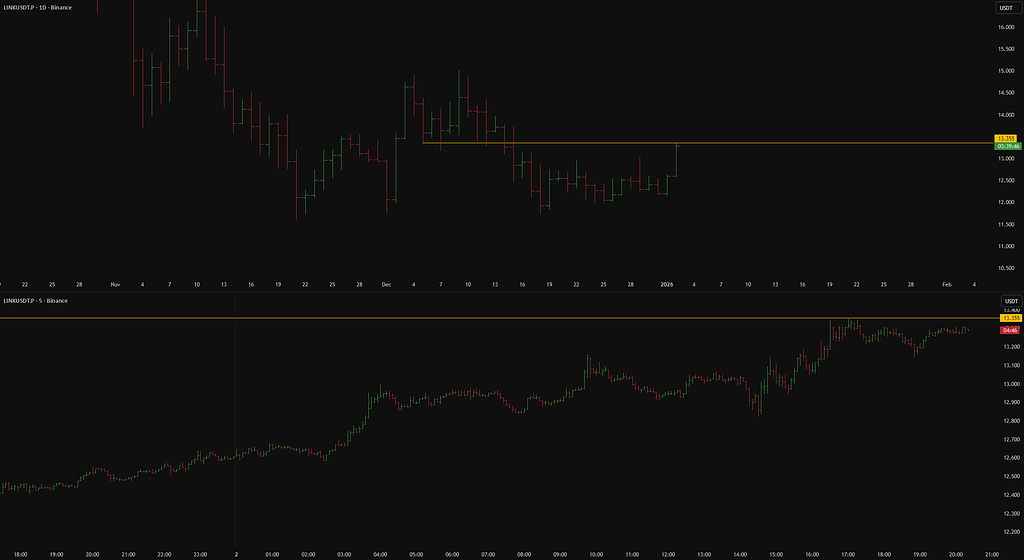Screen dimensions: 1024x560
Task: Click the green 03:39:46 countdown label
Action: click(1005, 147)
